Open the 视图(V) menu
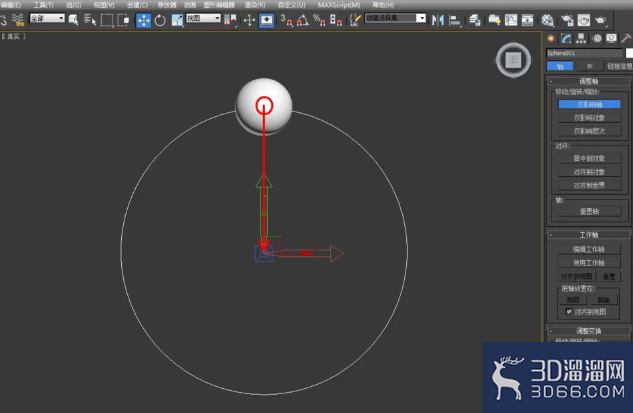This screenshot has height=413, width=633. pyautogui.click(x=104, y=5)
